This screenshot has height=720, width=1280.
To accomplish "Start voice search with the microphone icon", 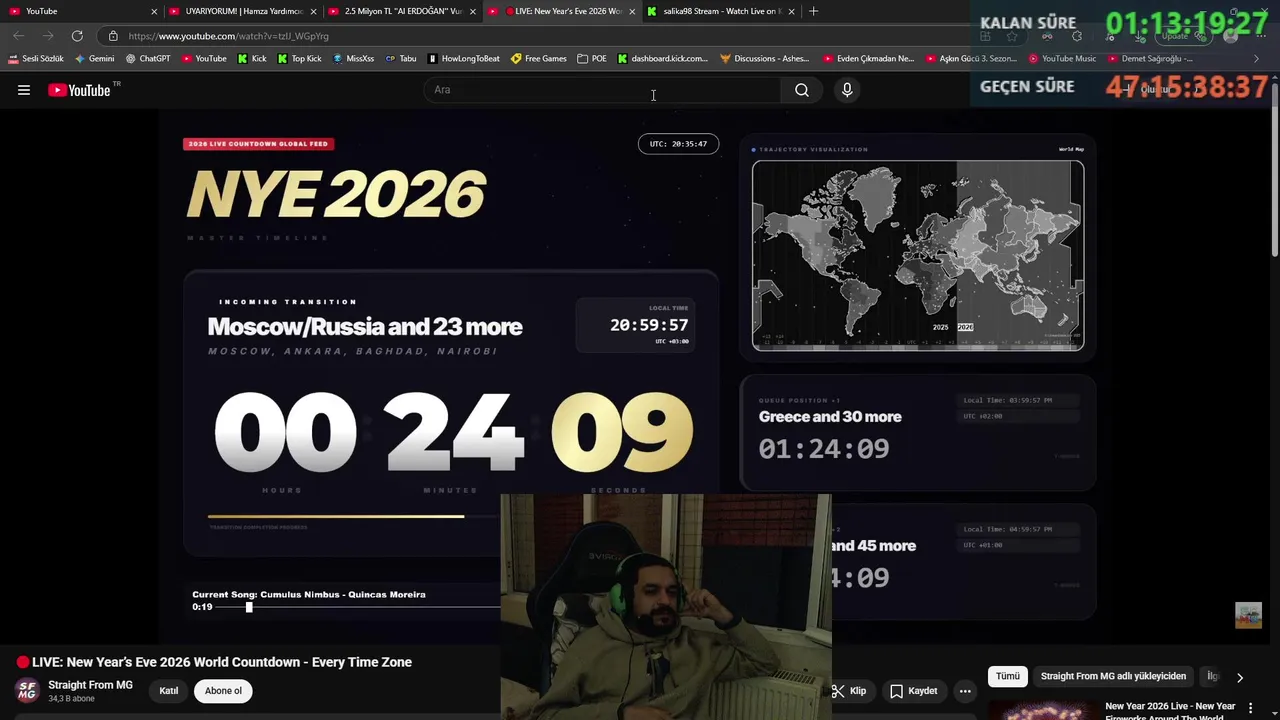I will pos(847,90).
